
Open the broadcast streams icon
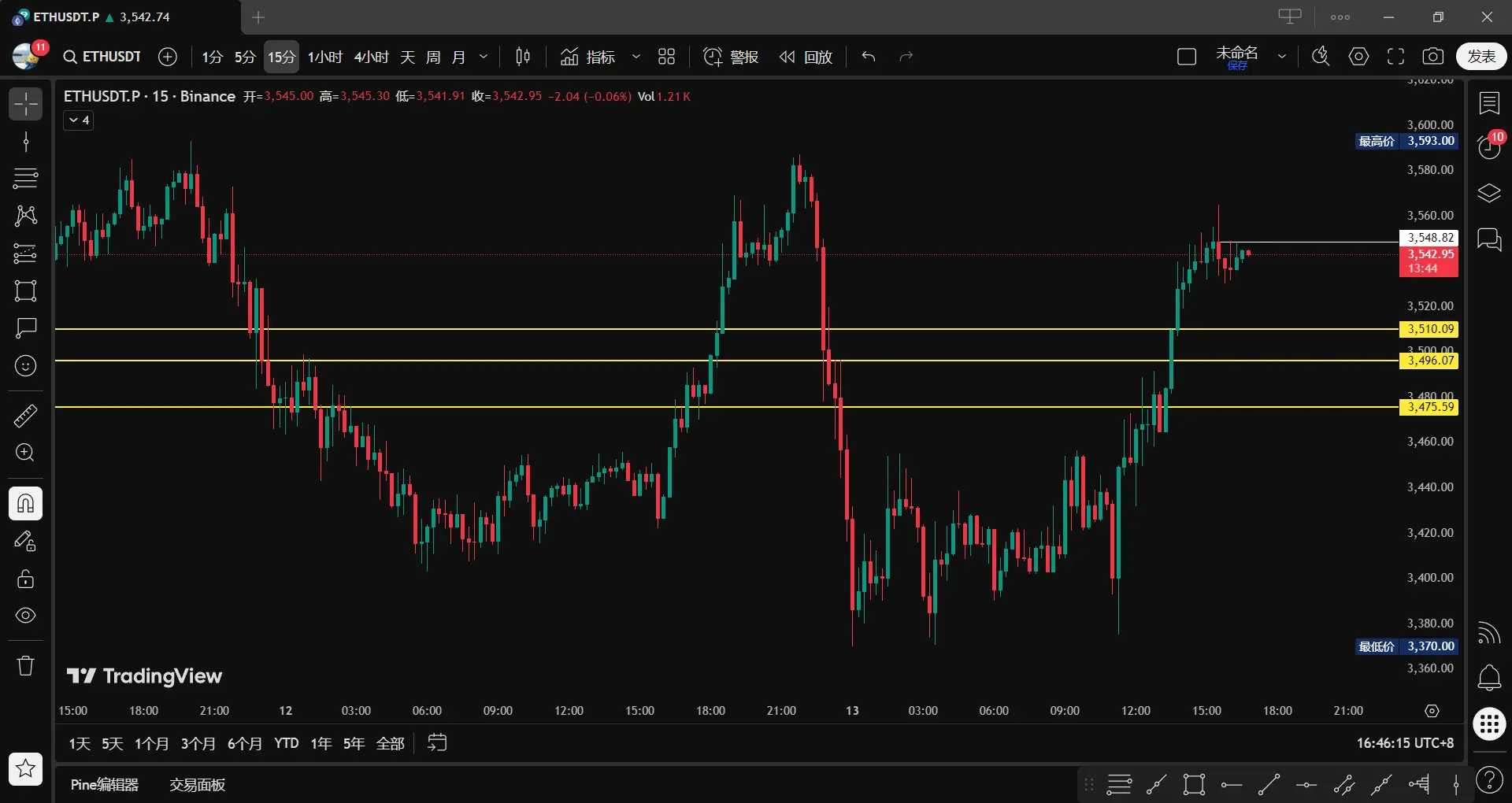[1489, 632]
